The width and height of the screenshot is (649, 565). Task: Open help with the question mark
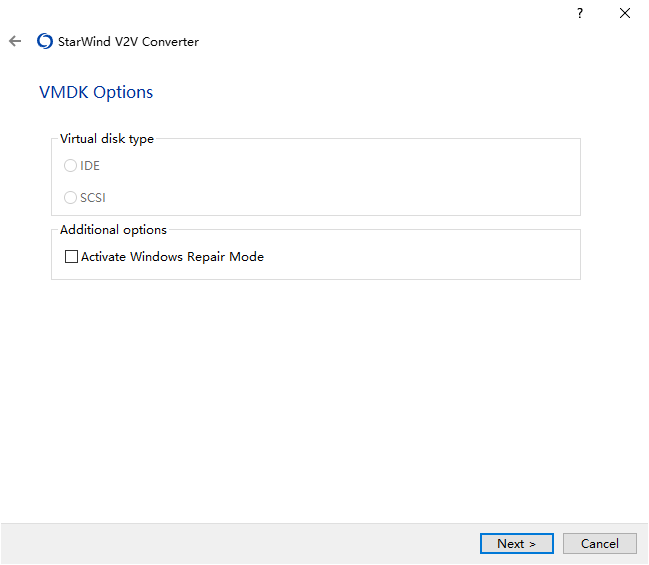pyautogui.click(x=580, y=14)
